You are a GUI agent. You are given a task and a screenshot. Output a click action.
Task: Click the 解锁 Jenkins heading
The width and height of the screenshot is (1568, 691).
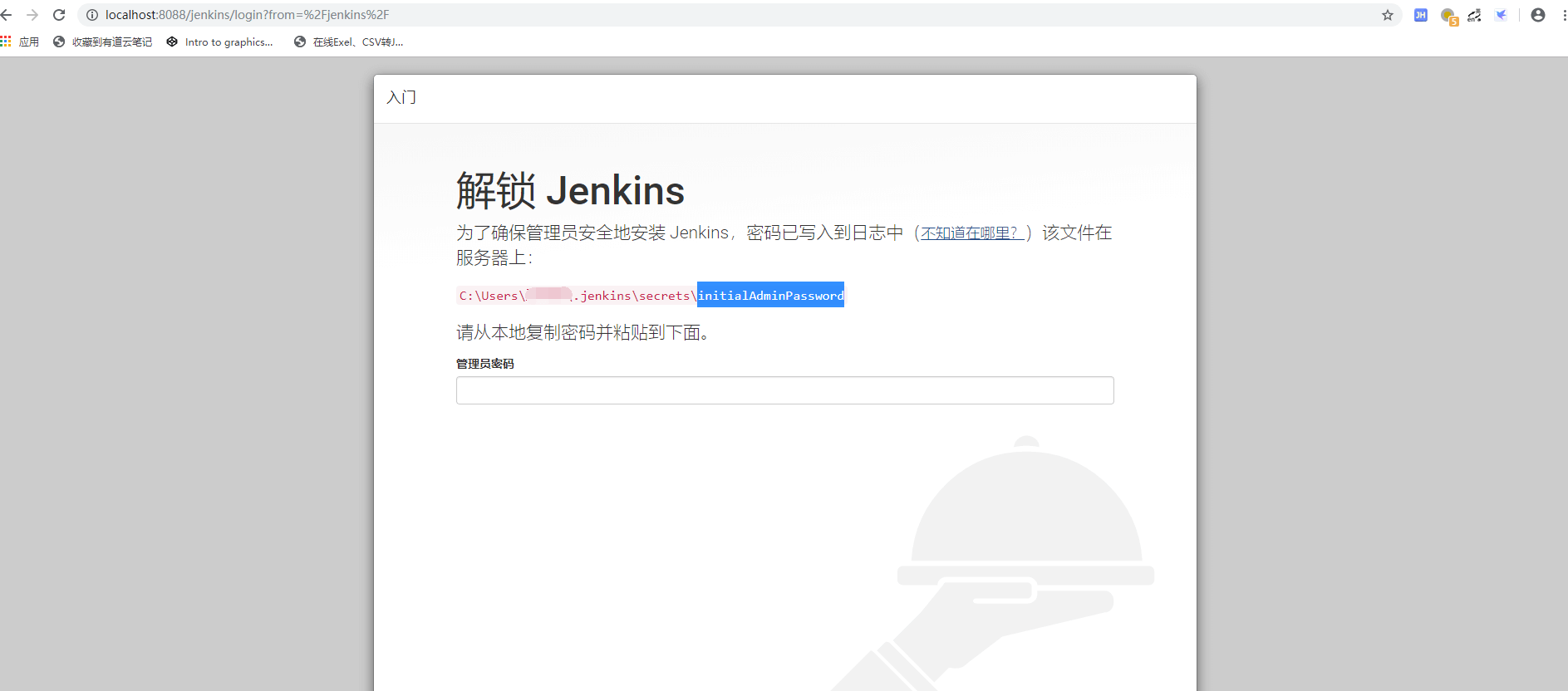pos(570,190)
